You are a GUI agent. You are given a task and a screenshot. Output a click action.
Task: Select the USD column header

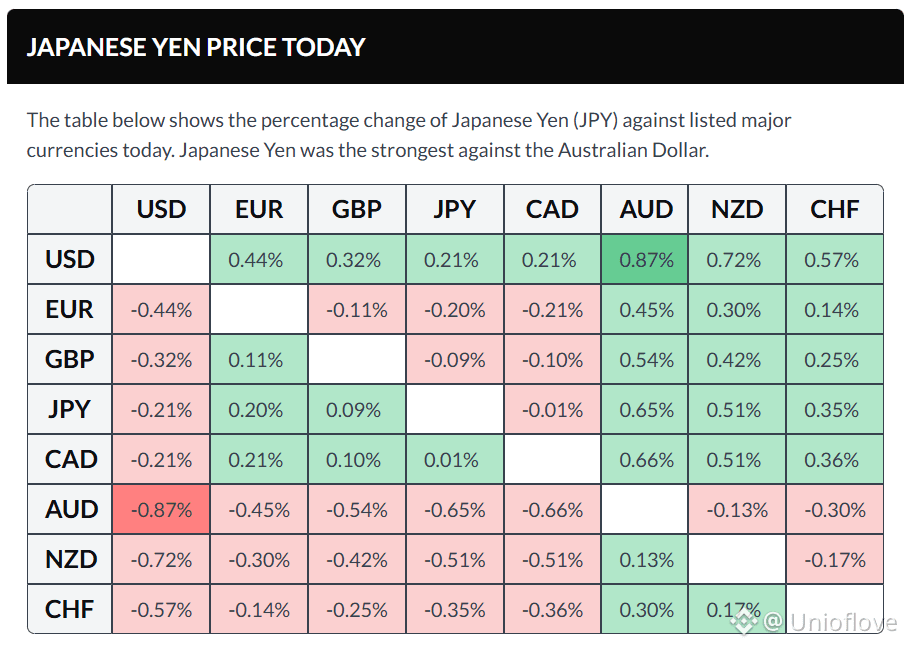pyautogui.click(x=161, y=209)
